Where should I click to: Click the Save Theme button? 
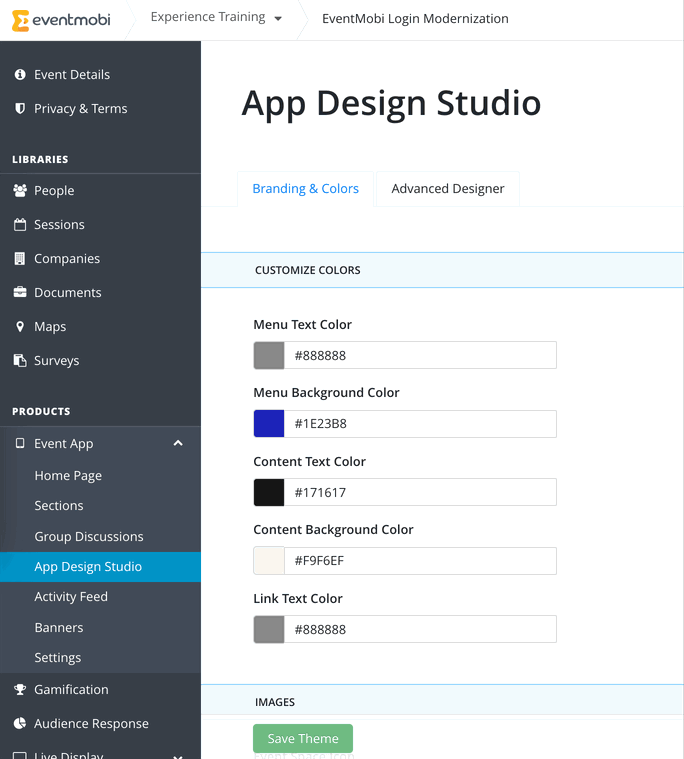pyautogui.click(x=303, y=738)
